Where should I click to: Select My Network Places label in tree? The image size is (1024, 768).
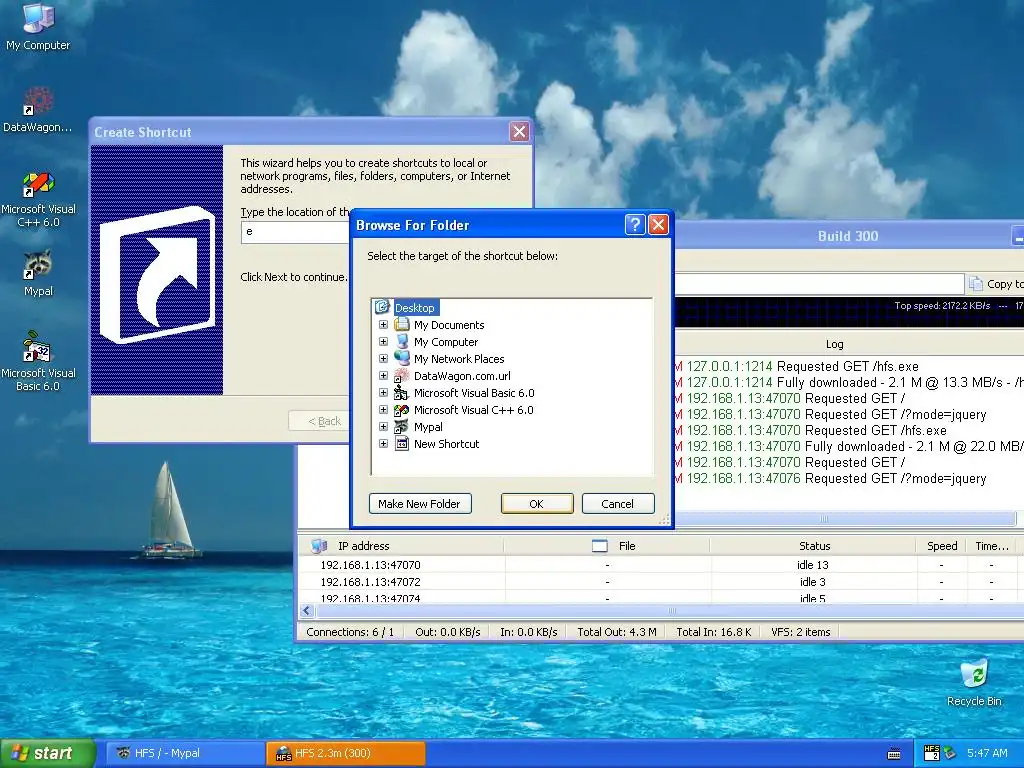pos(458,359)
